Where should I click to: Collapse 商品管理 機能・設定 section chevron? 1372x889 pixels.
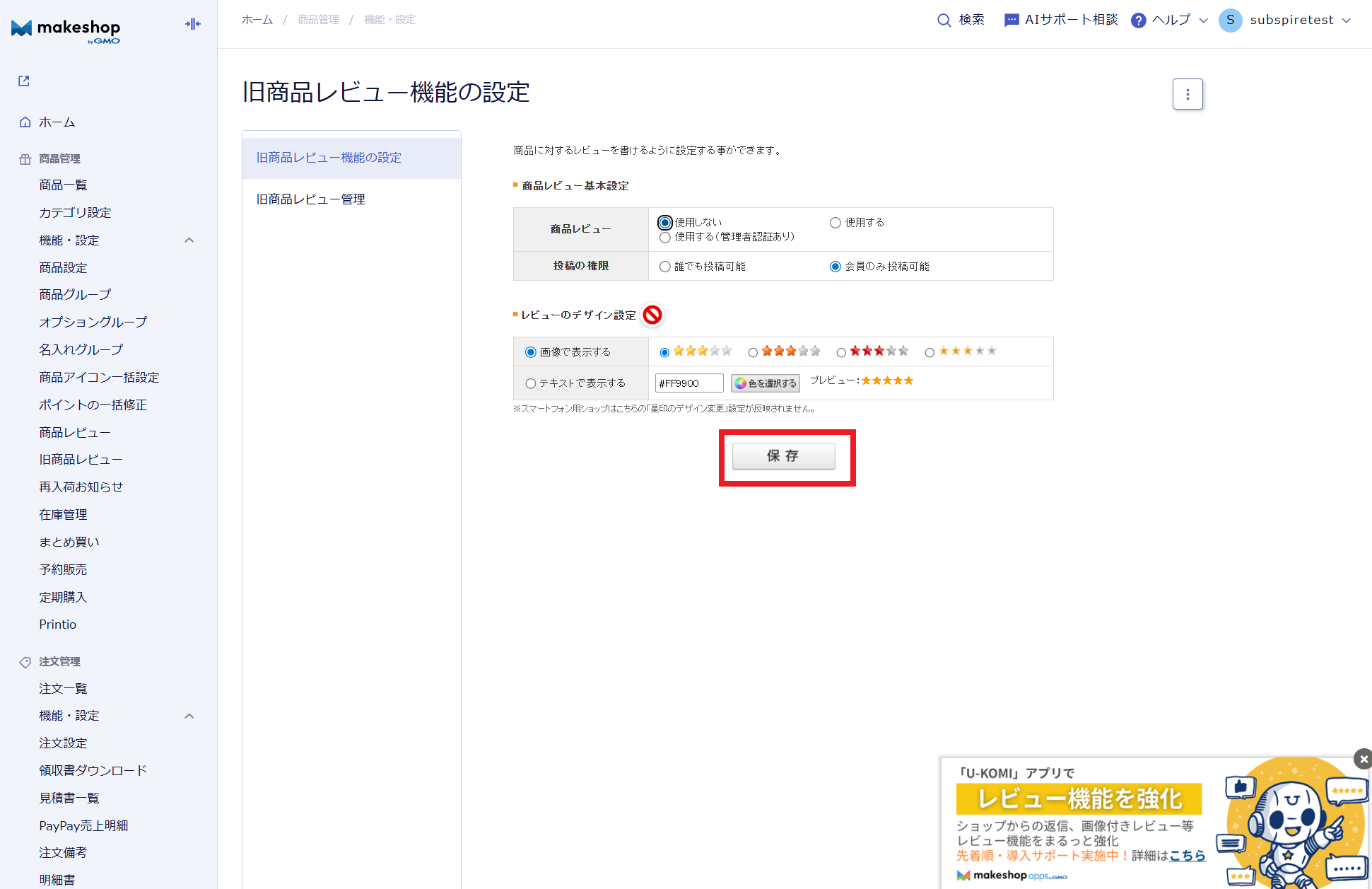[189, 240]
